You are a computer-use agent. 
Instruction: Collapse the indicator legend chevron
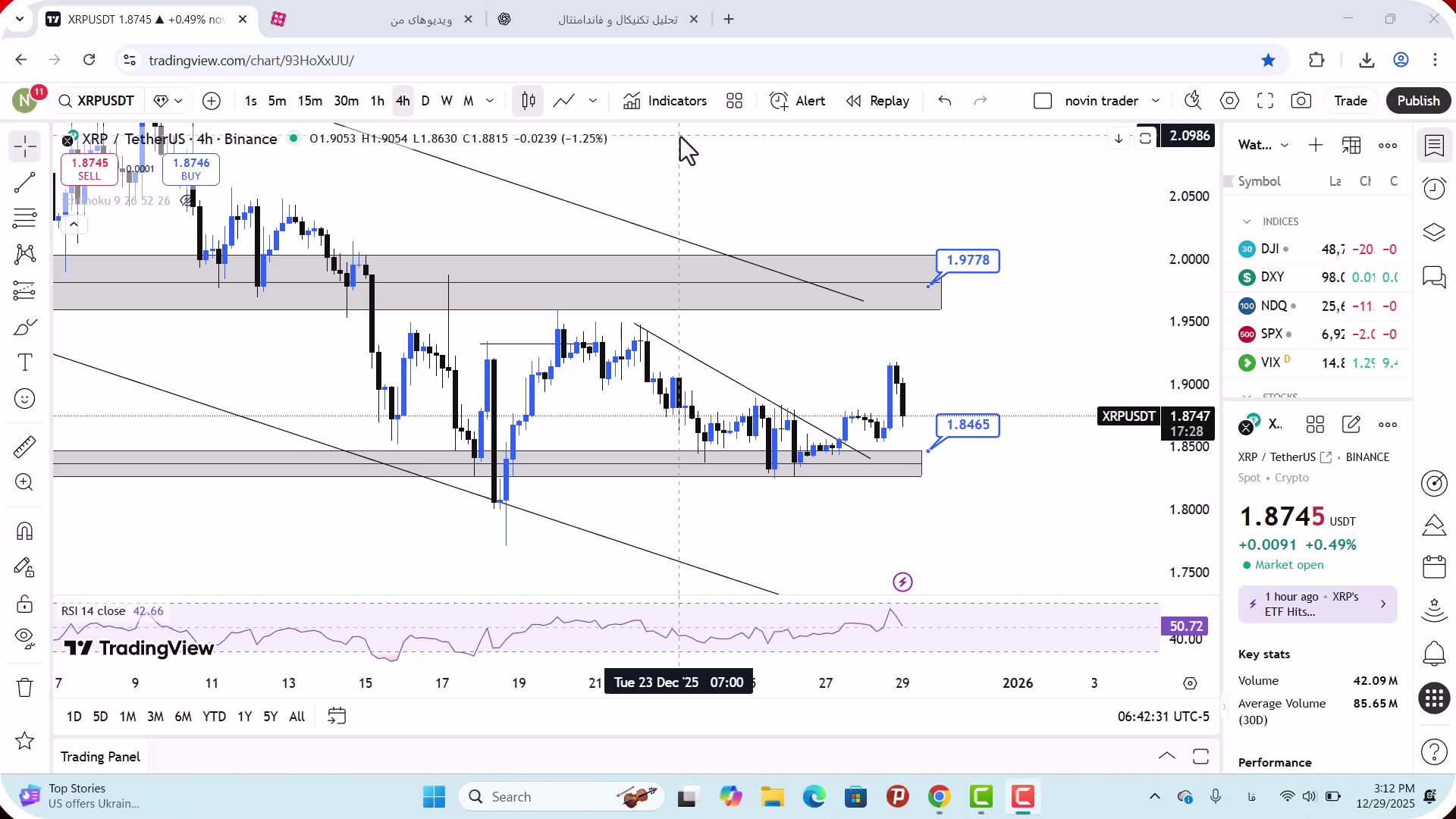74,224
